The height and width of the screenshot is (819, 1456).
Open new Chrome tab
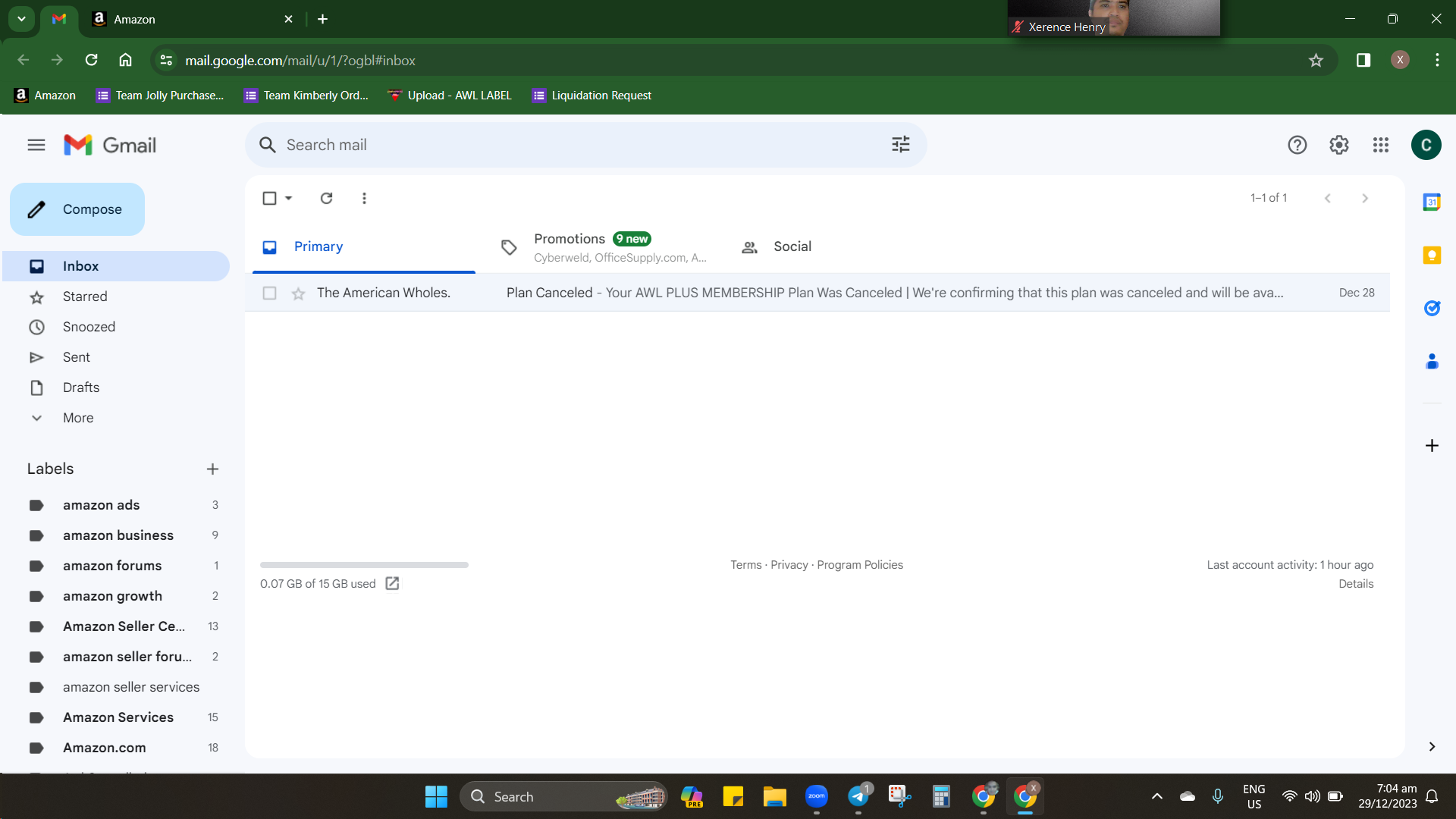click(322, 19)
